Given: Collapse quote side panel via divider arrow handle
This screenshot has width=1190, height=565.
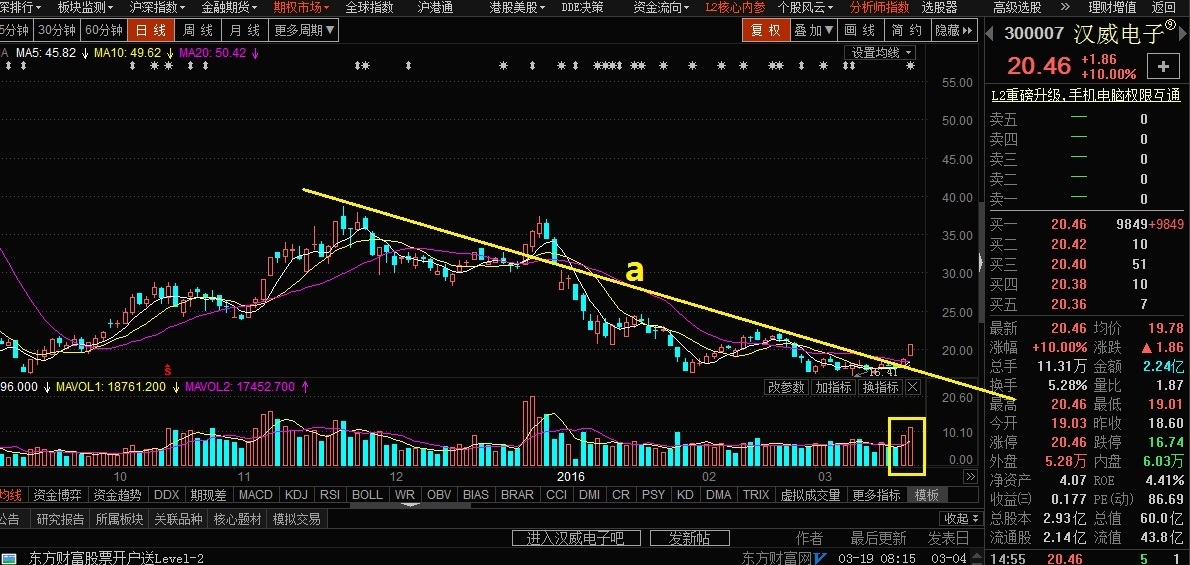Looking at the screenshot, I should (981, 262).
